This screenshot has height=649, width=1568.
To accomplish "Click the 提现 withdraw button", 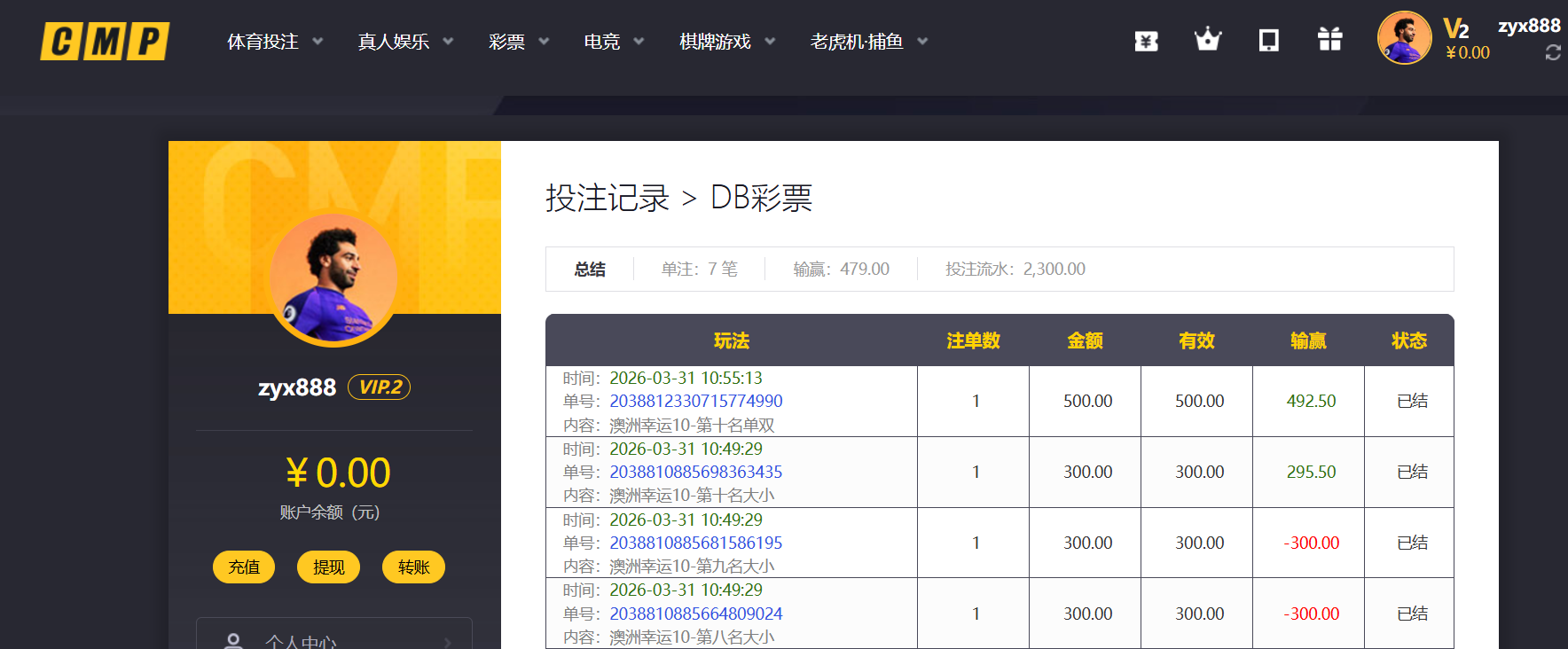I will (x=328, y=567).
